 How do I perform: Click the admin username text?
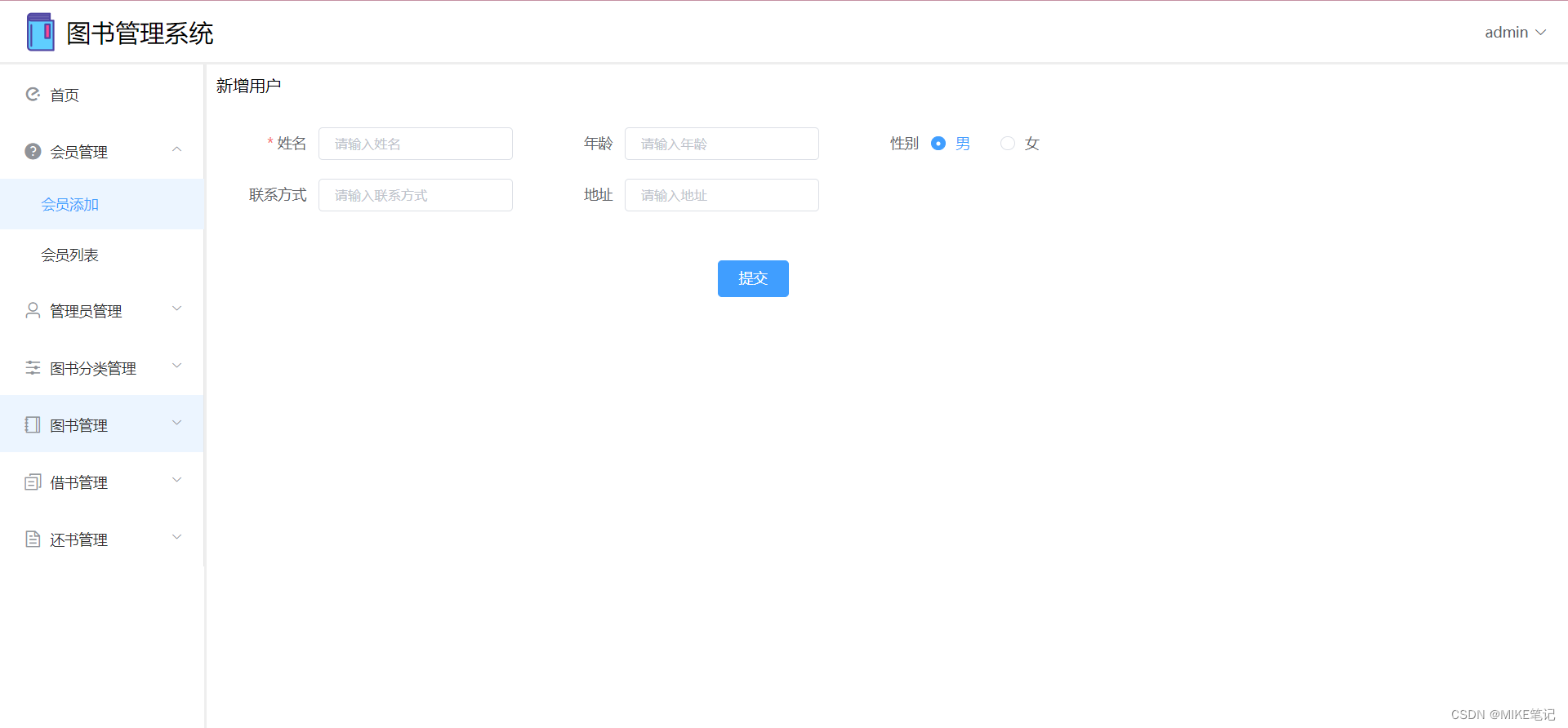[x=1506, y=33]
